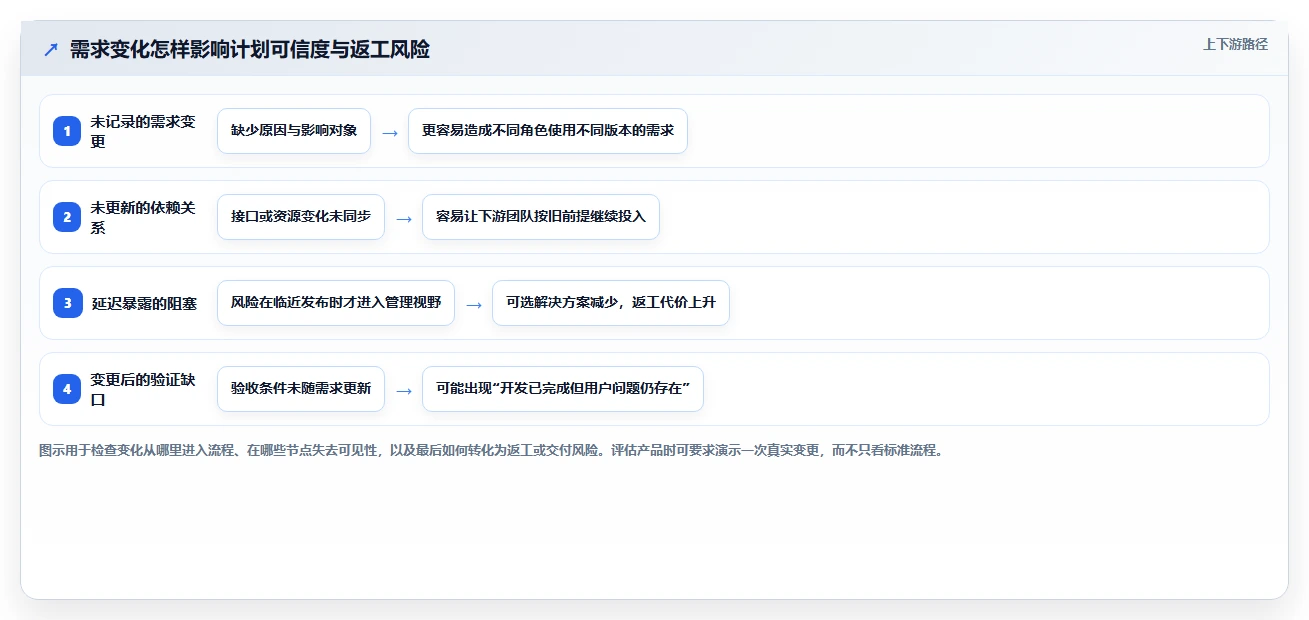Image resolution: width=1309 pixels, height=620 pixels.
Task: Click the 可能出现“开发已完成但用户问题仍存在” box
Action: coord(563,389)
